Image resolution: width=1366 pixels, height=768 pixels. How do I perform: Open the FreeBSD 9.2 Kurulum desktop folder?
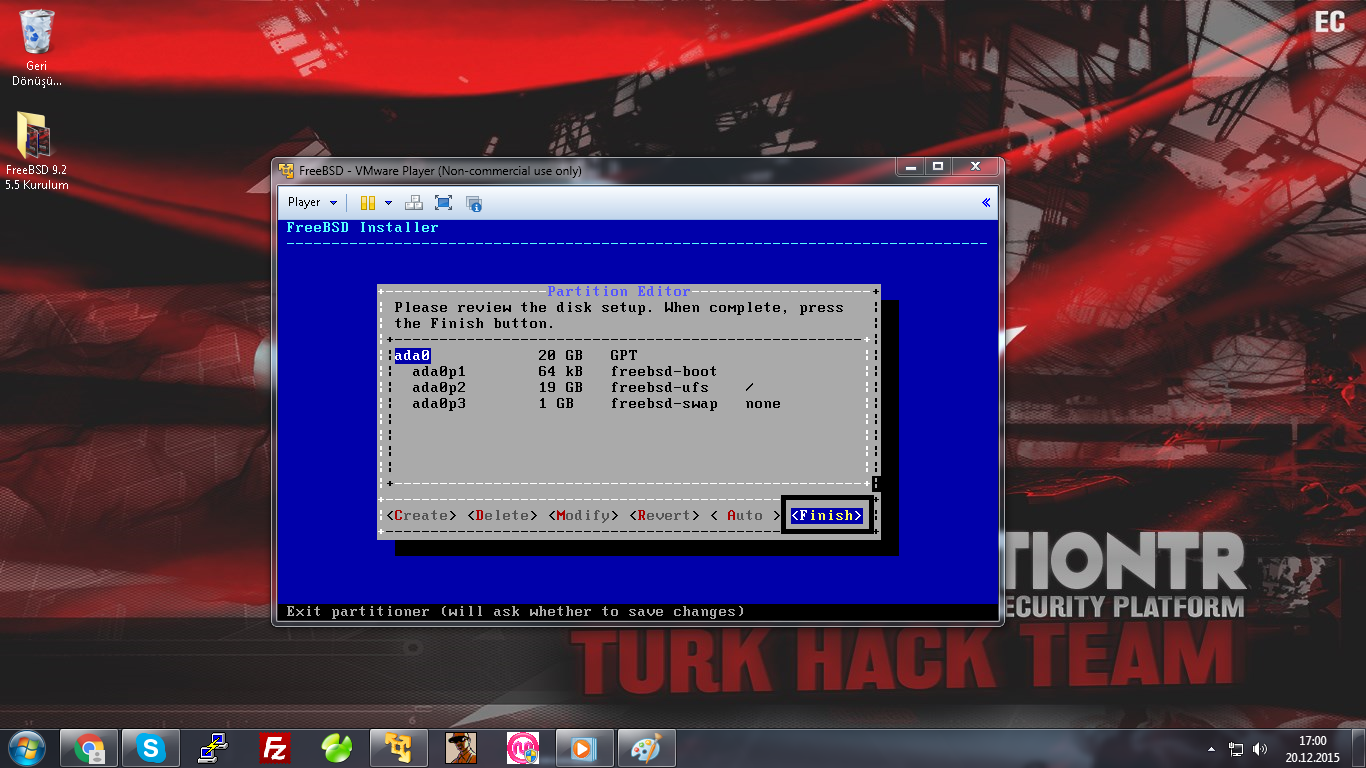click(36, 151)
